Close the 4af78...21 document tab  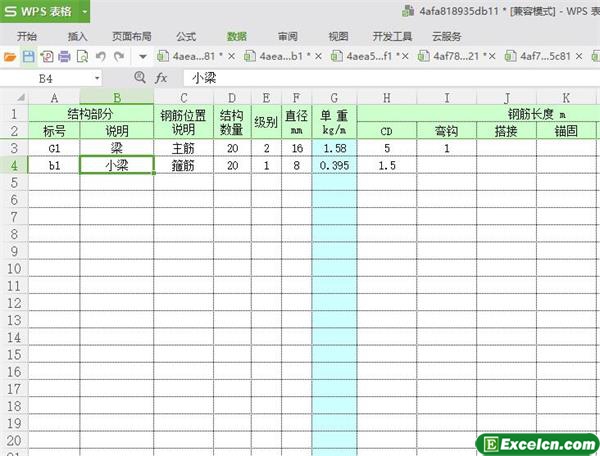click(x=492, y=57)
